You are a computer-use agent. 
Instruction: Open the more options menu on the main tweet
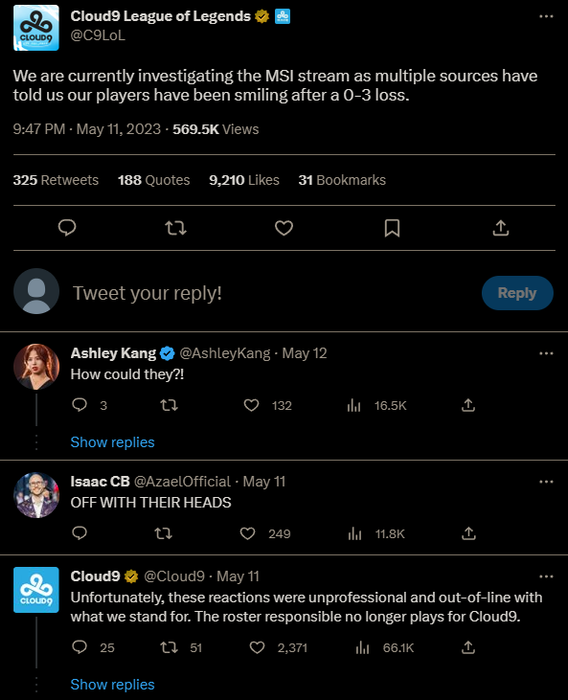546,17
